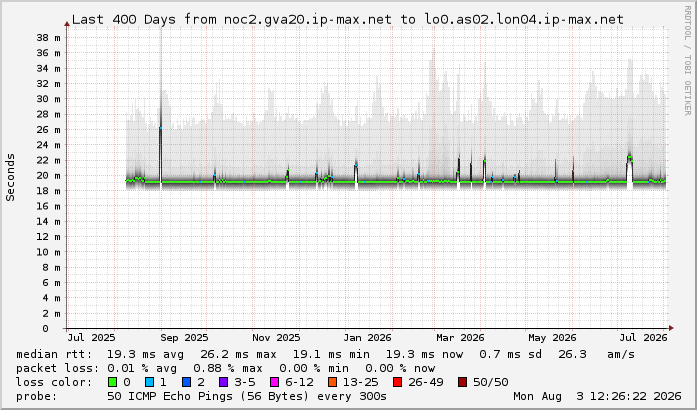The height and width of the screenshot is (410, 697).
Task: Click the magenta loss swatch for 6-12
Action: 275,382
